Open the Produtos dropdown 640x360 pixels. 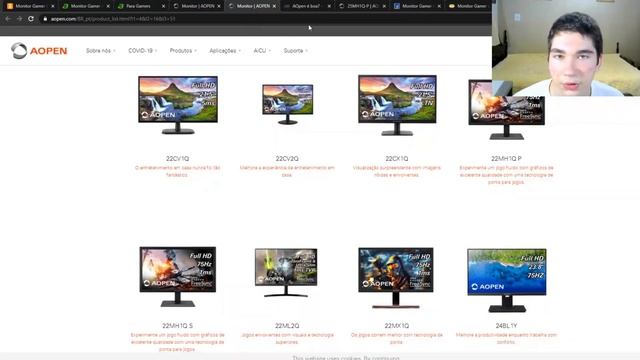[183, 51]
